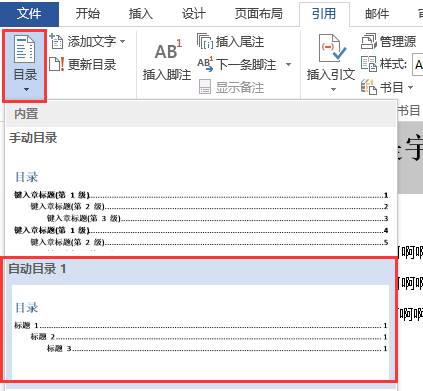Open the 样式 citation style box

418,64
